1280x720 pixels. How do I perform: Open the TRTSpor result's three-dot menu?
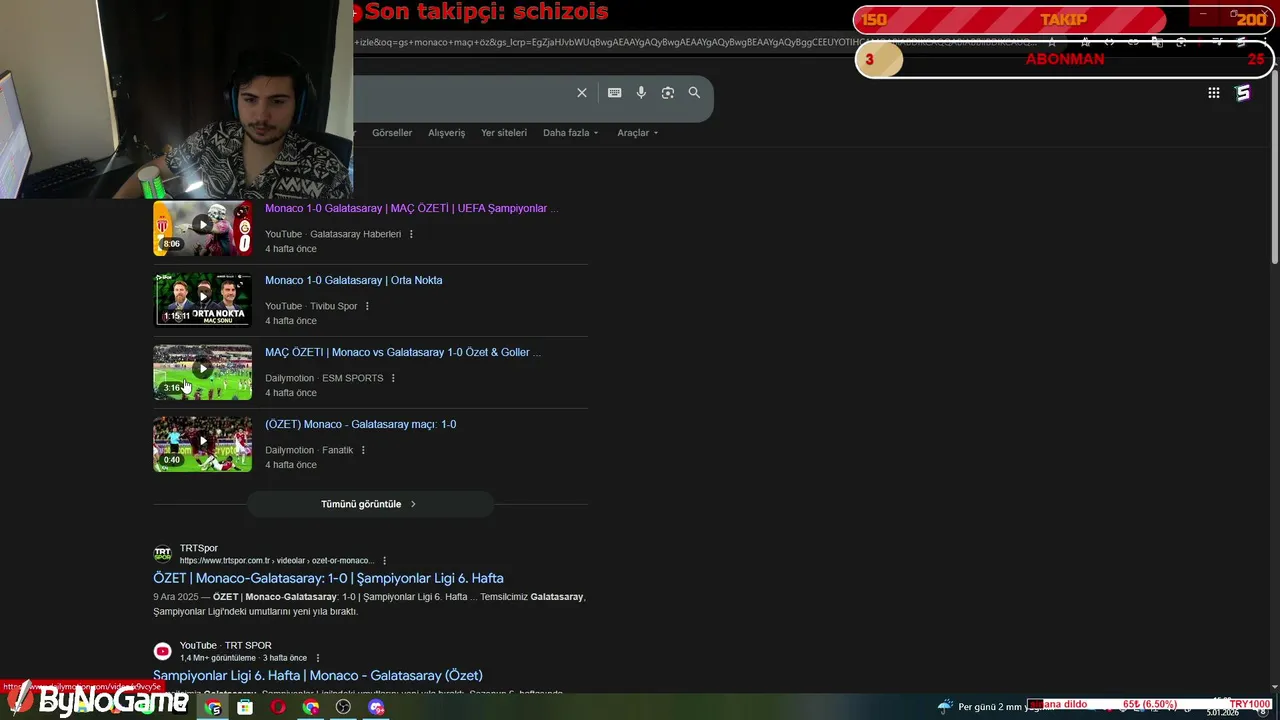pyautogui.click(x=384, y=561)
